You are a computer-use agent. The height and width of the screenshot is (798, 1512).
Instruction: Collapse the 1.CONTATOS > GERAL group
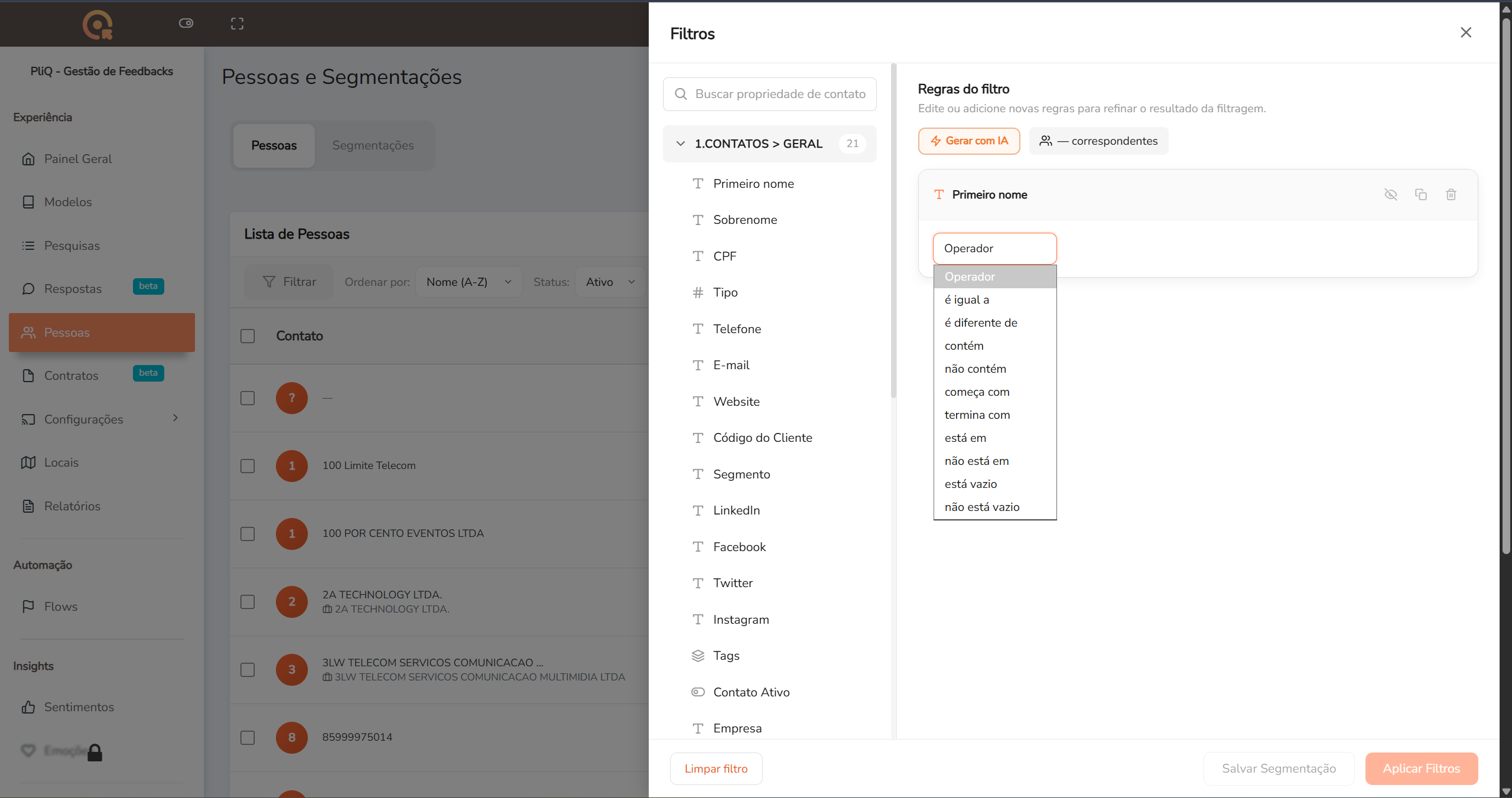(x=769, y=144)
